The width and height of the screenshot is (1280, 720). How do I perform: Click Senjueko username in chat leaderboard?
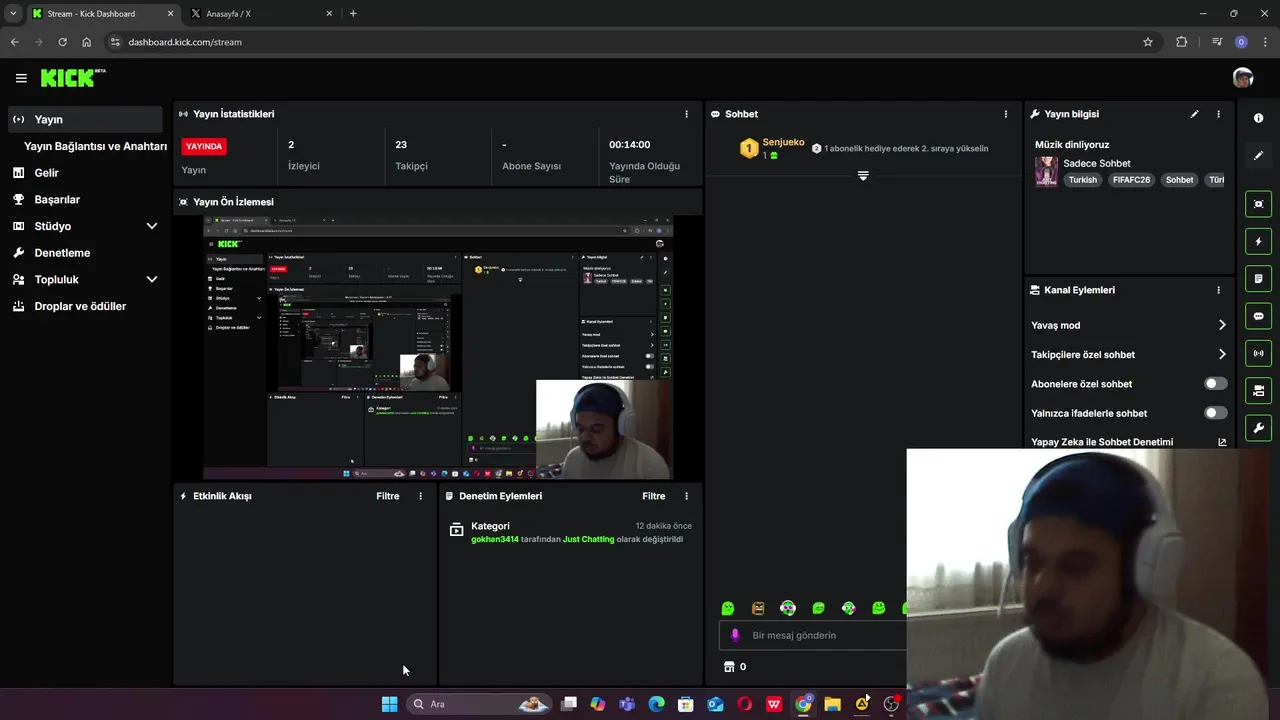point(783,143)
